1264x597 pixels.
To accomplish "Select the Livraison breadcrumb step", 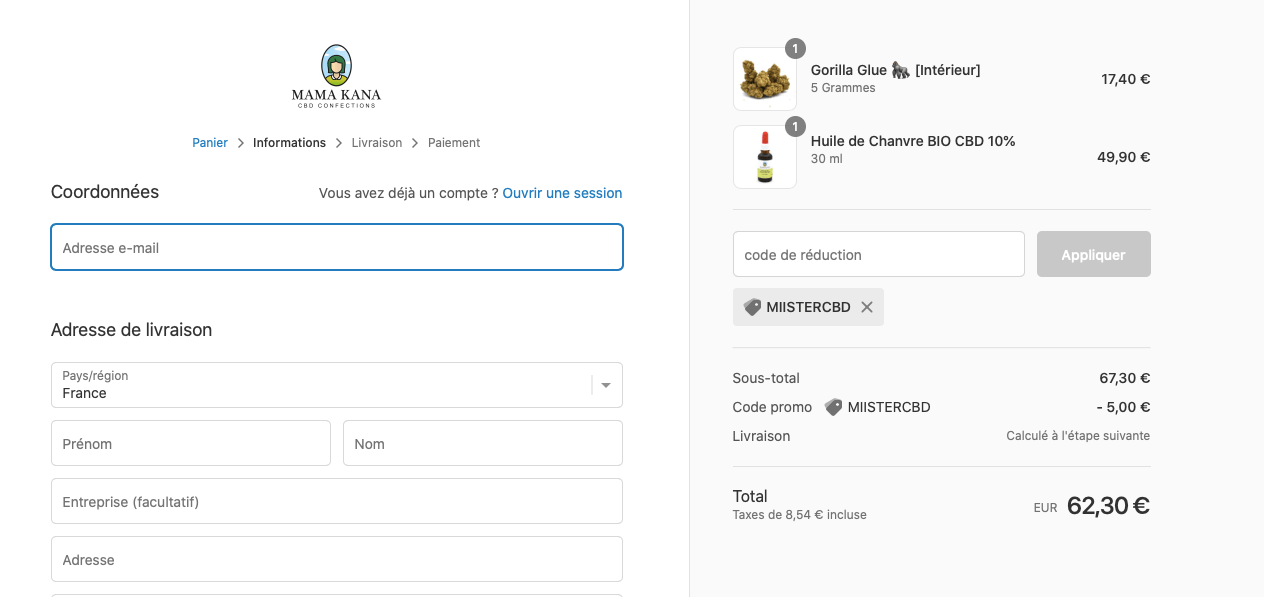I will coord(377,143).
